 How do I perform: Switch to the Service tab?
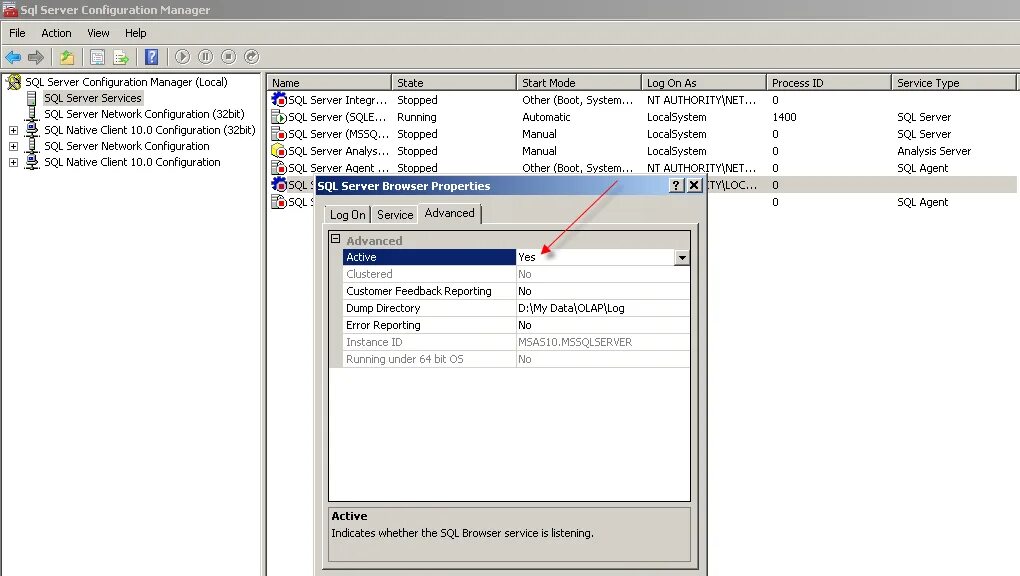(395, 215)
